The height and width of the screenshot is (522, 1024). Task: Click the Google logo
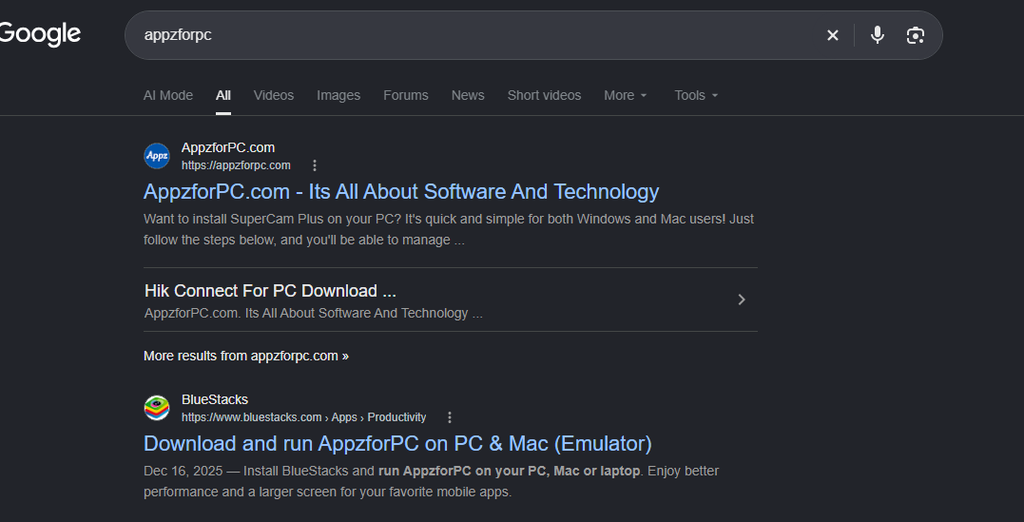[x=40, y=34]
